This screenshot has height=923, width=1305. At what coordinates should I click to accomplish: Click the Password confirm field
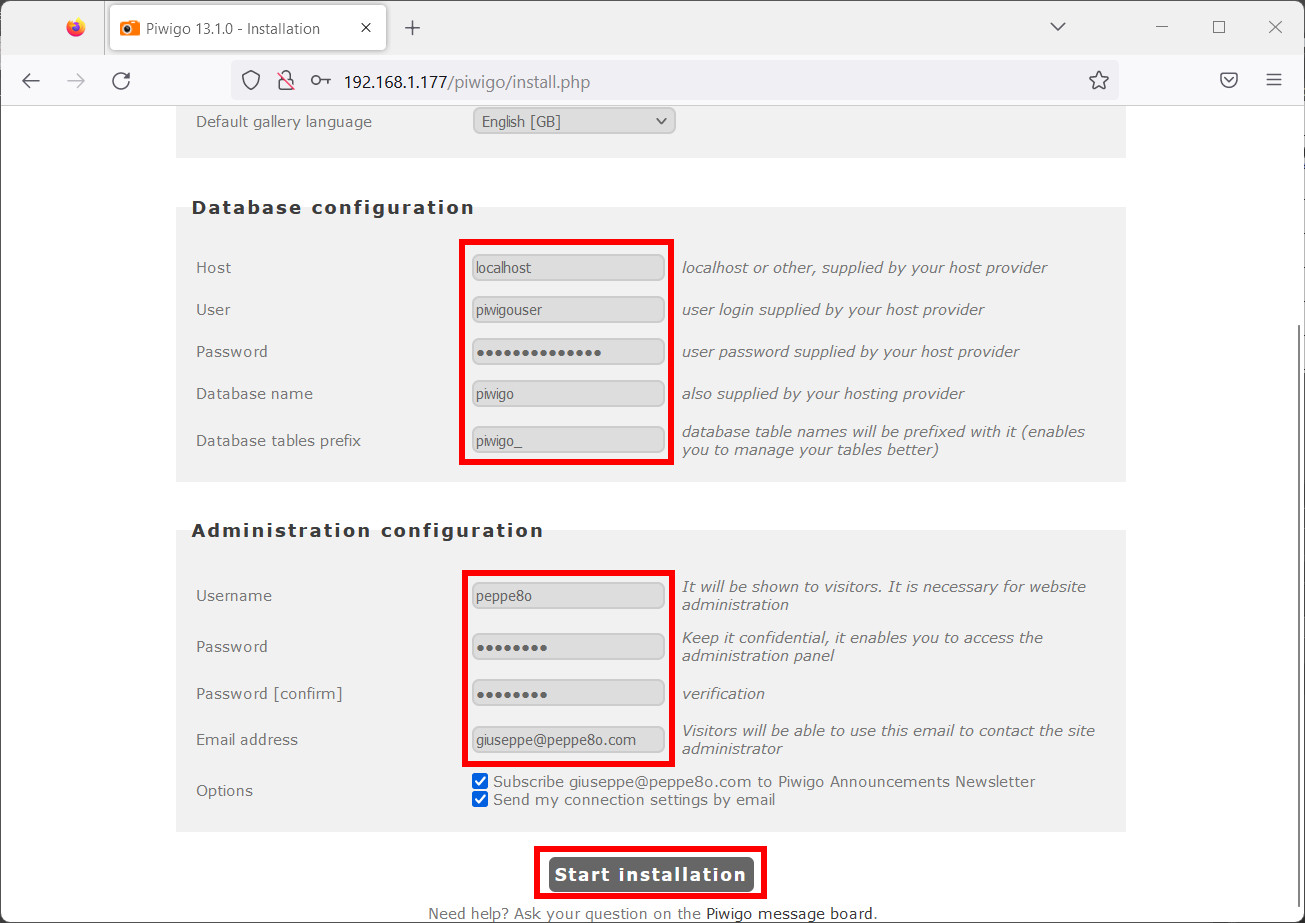pyautogui.click(x=568, y=693)
